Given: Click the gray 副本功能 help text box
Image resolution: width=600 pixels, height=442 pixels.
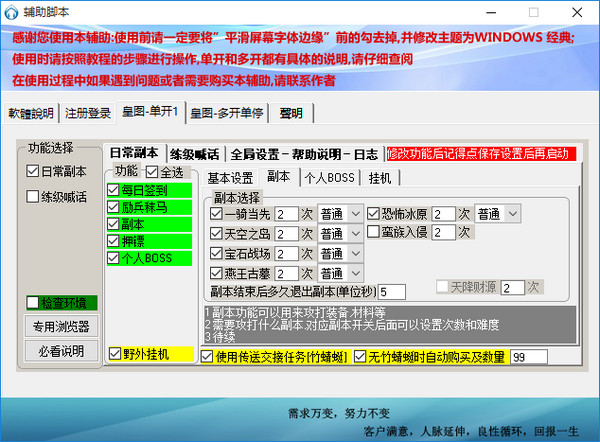Looking at the screenshot, I should click(390, 324).
